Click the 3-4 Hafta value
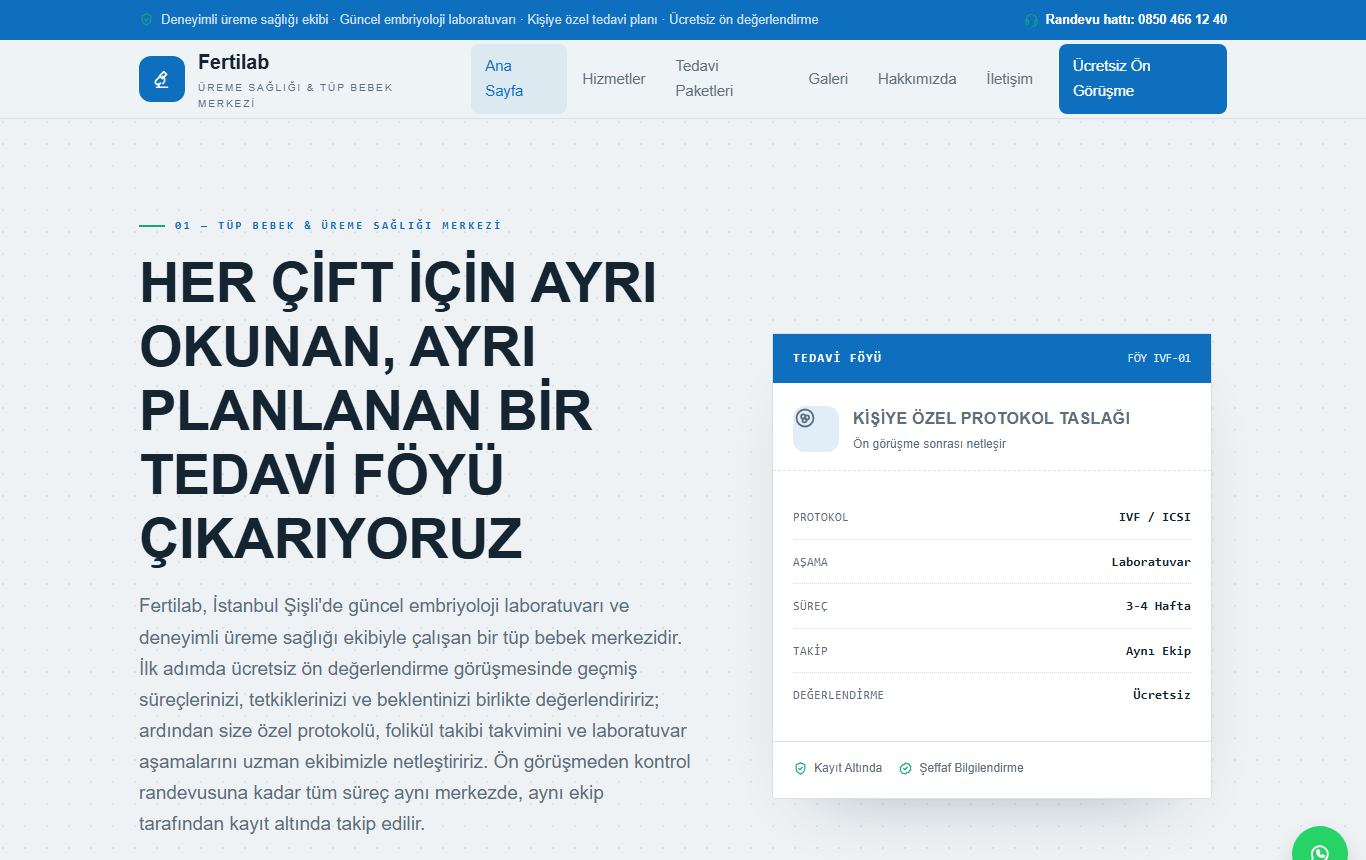This screenshot has width=1366, height=860. [x=1158, y=606]
